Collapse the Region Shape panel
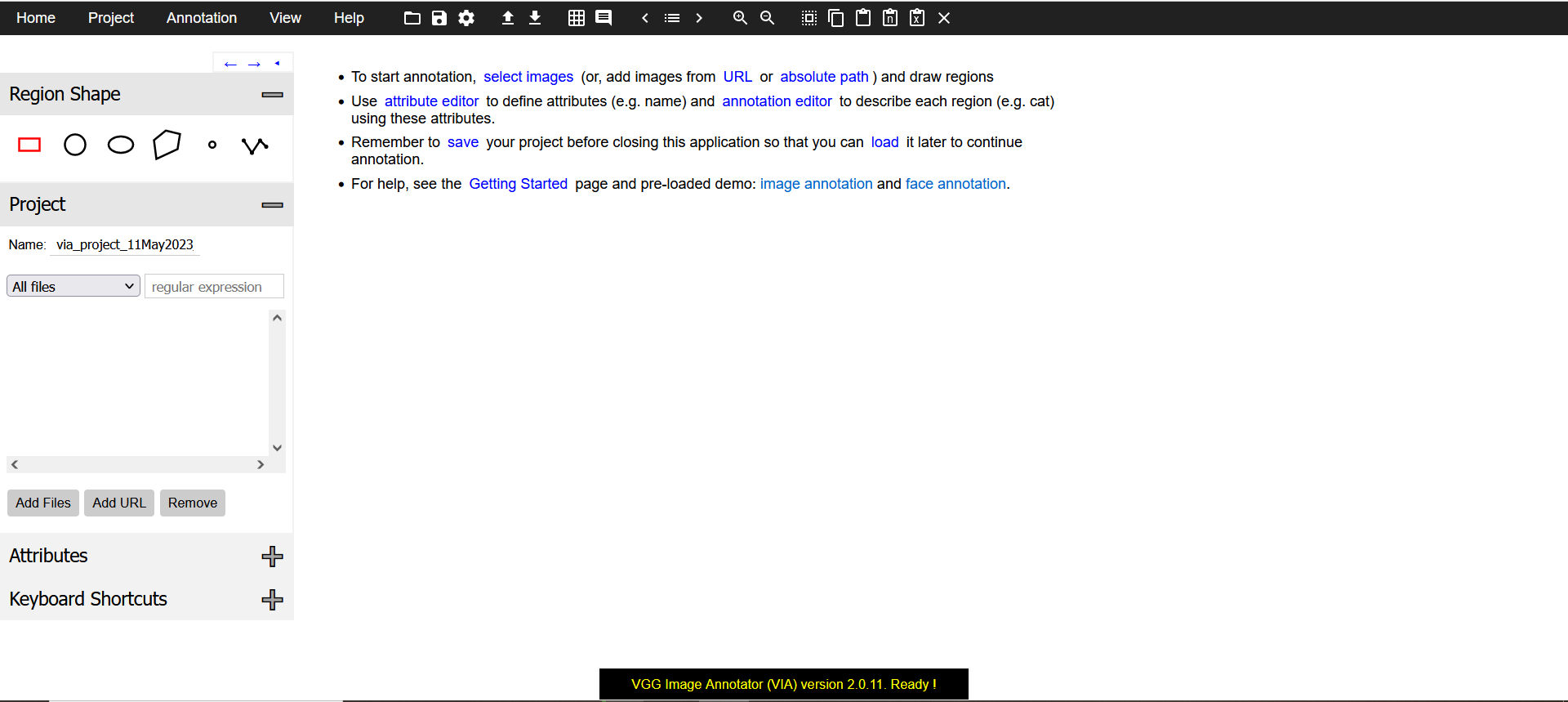1568x702 pixels. click(272, 95)
